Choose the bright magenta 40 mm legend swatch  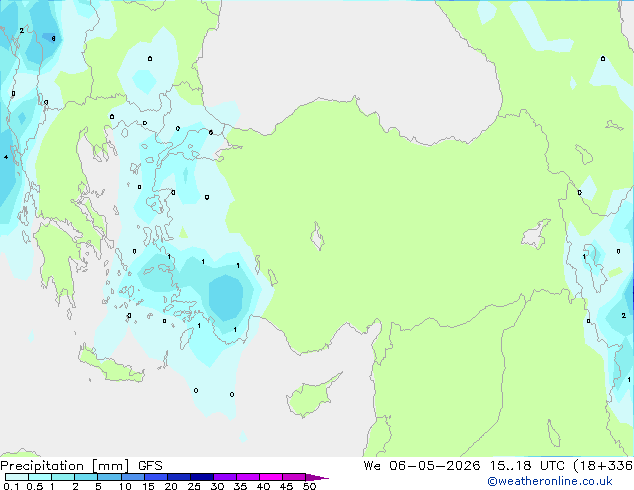tap(271, 477)
